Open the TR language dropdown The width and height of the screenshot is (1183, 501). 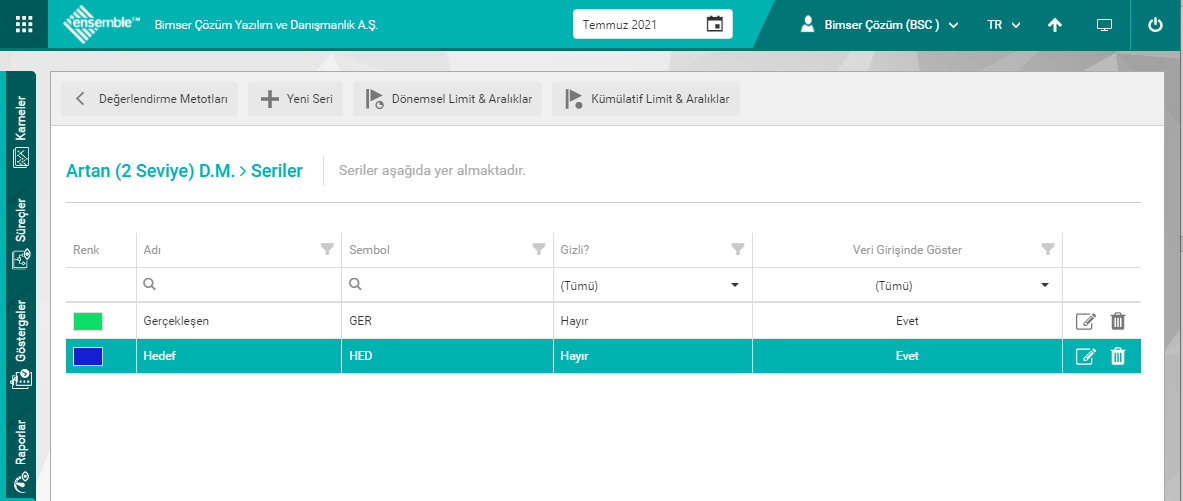click(1003, 25)
